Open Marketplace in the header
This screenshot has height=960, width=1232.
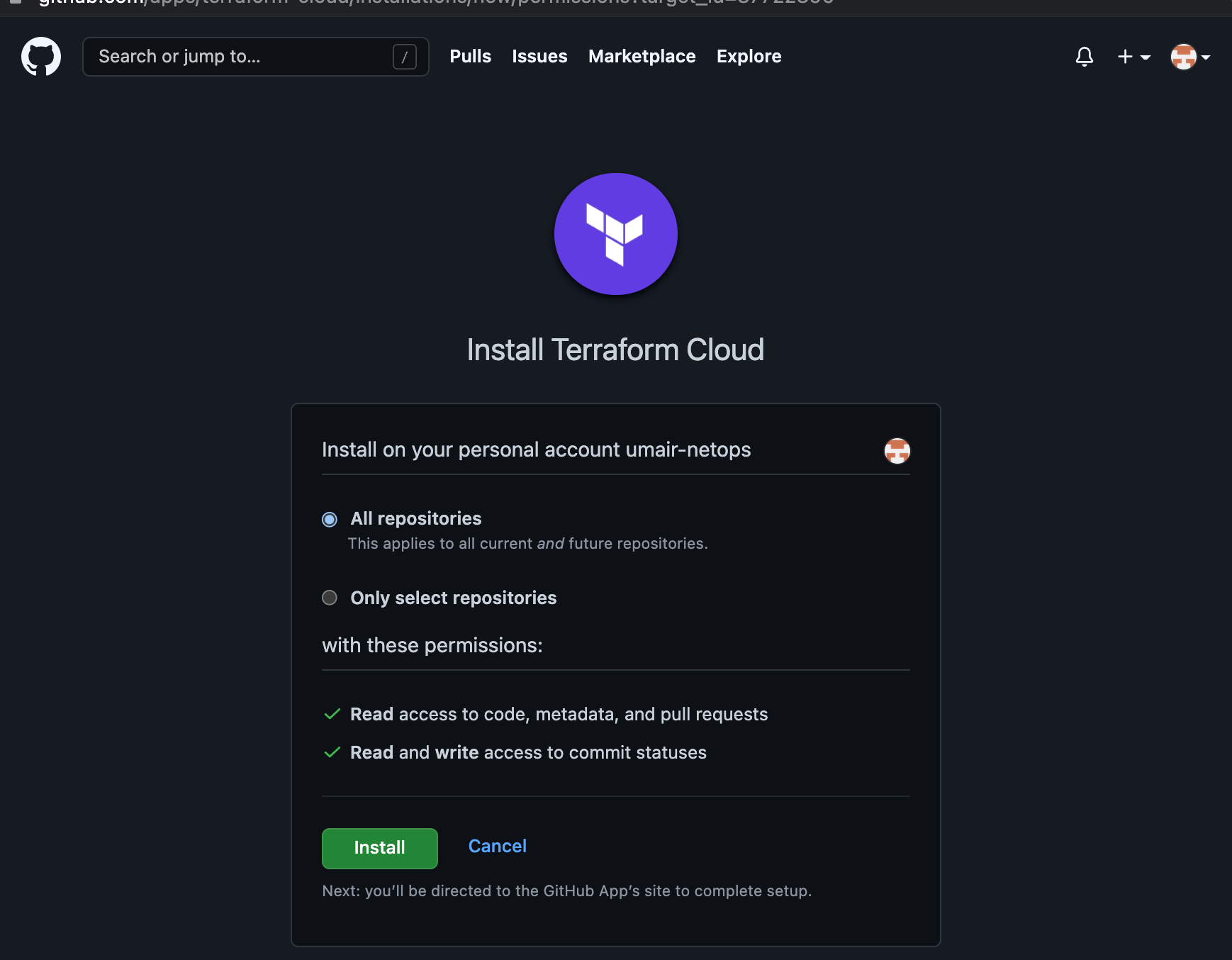point(642,57)
